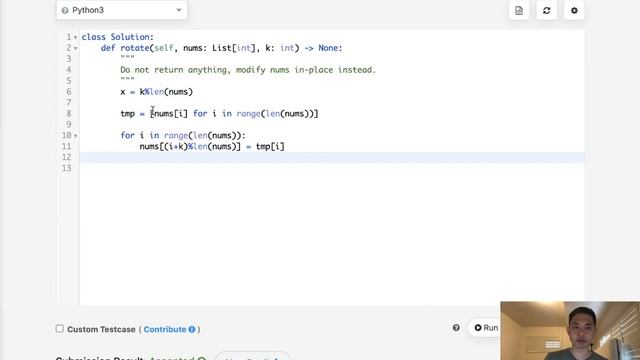Click the 'Do not return anything' docstring line
Screen dimensions: 640x360
pyautogui.click(x=248, y=70)
